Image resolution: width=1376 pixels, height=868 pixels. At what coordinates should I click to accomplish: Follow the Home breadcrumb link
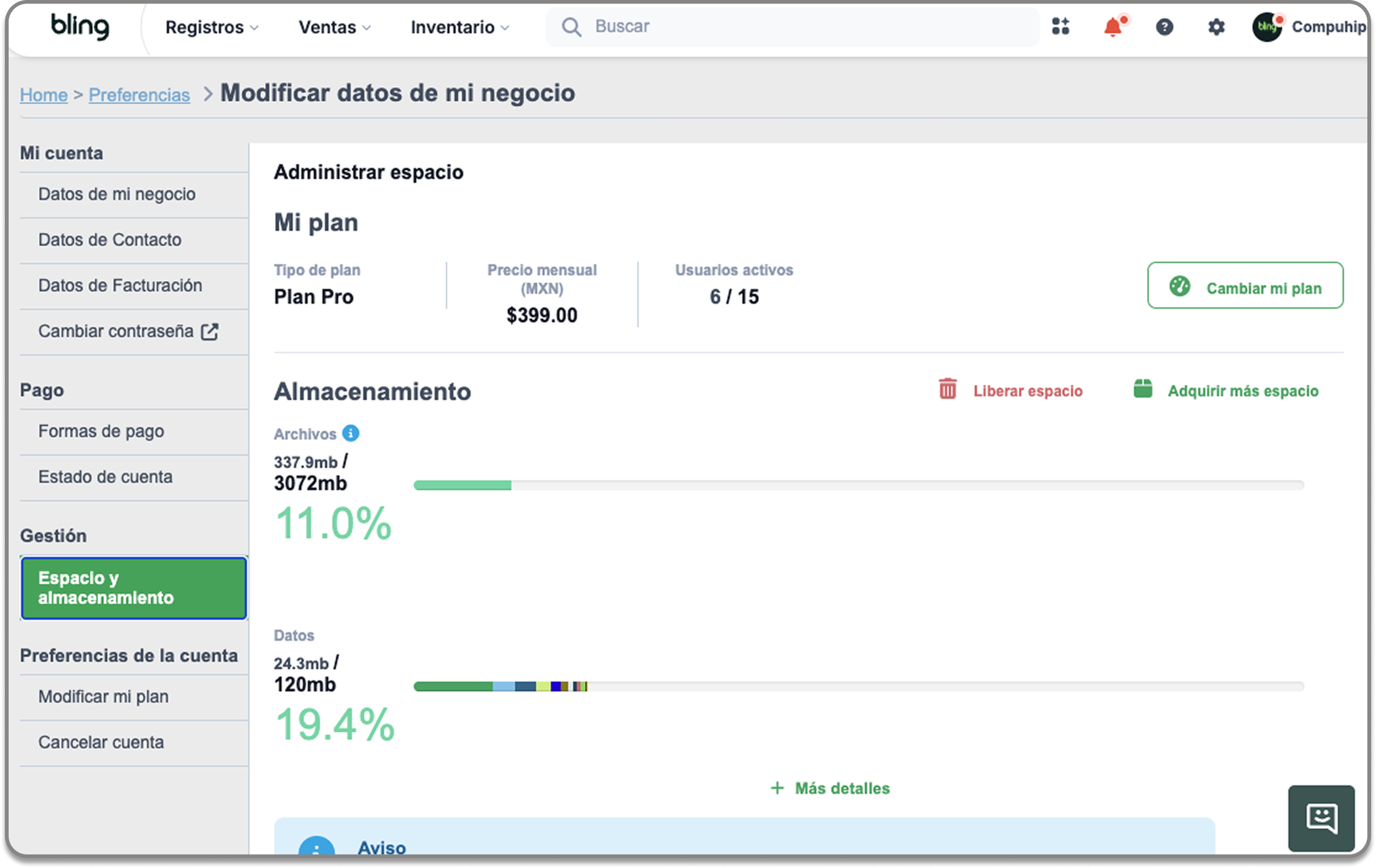click(44, 94)
